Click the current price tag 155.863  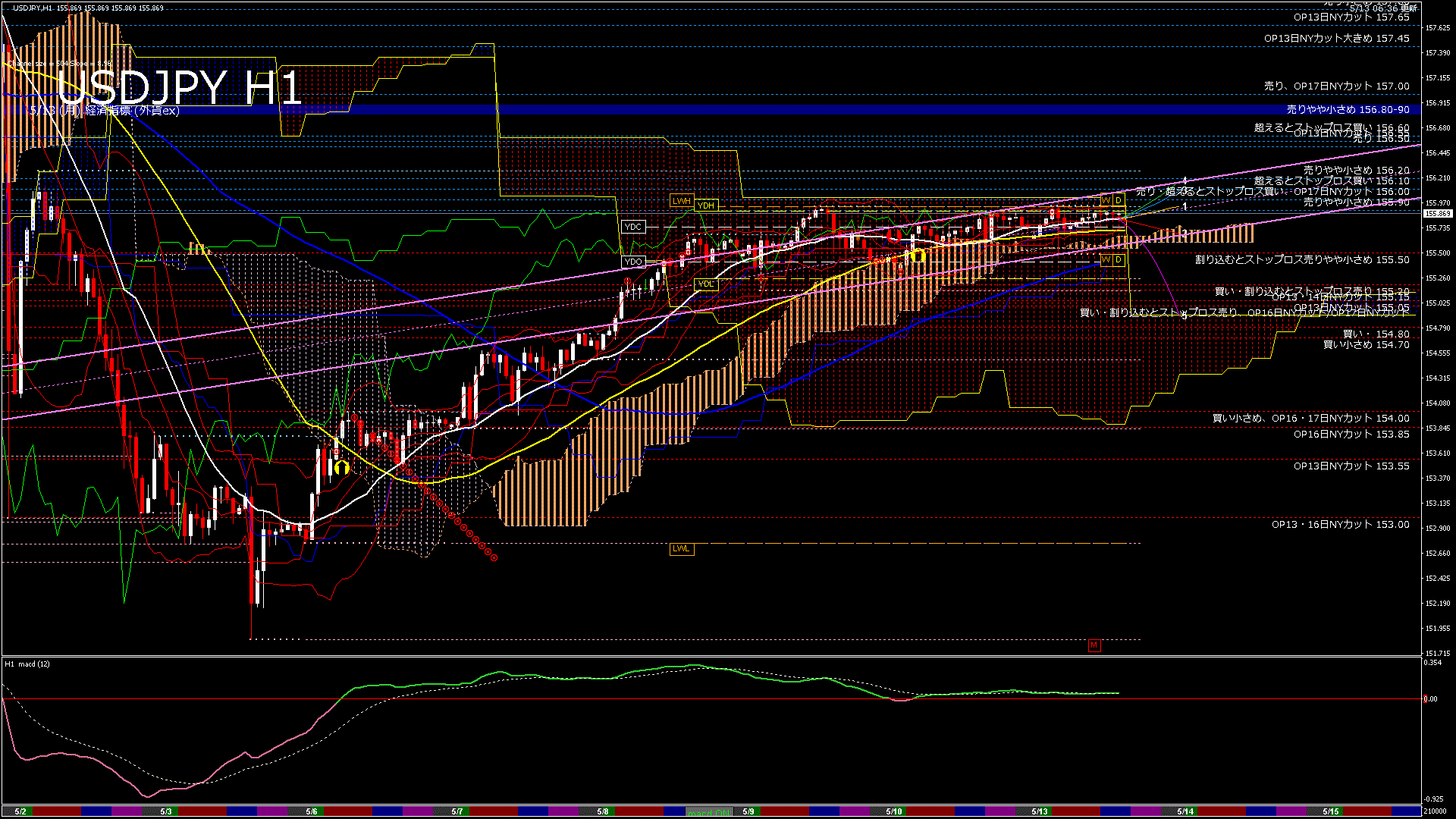click(1437, 214)
